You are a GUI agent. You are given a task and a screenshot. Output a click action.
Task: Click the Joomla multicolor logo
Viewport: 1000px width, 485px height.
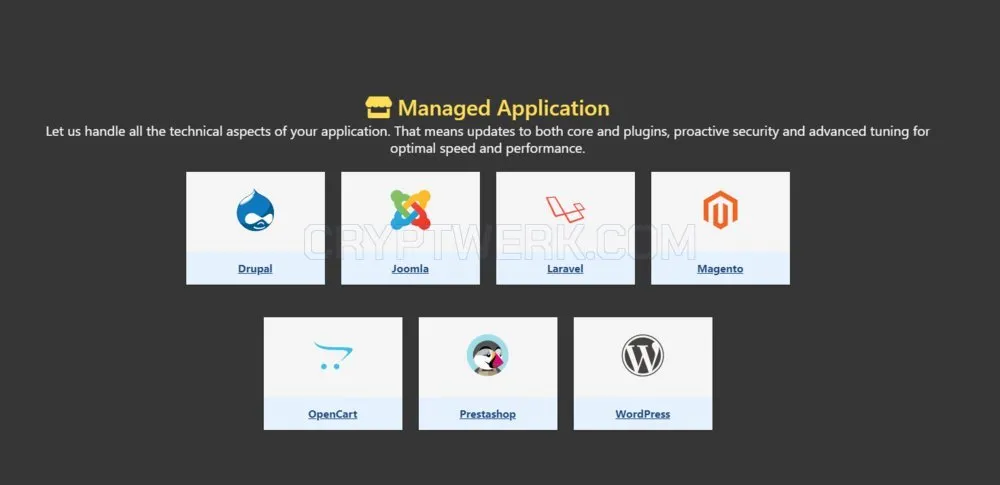[x=410, y=209]
